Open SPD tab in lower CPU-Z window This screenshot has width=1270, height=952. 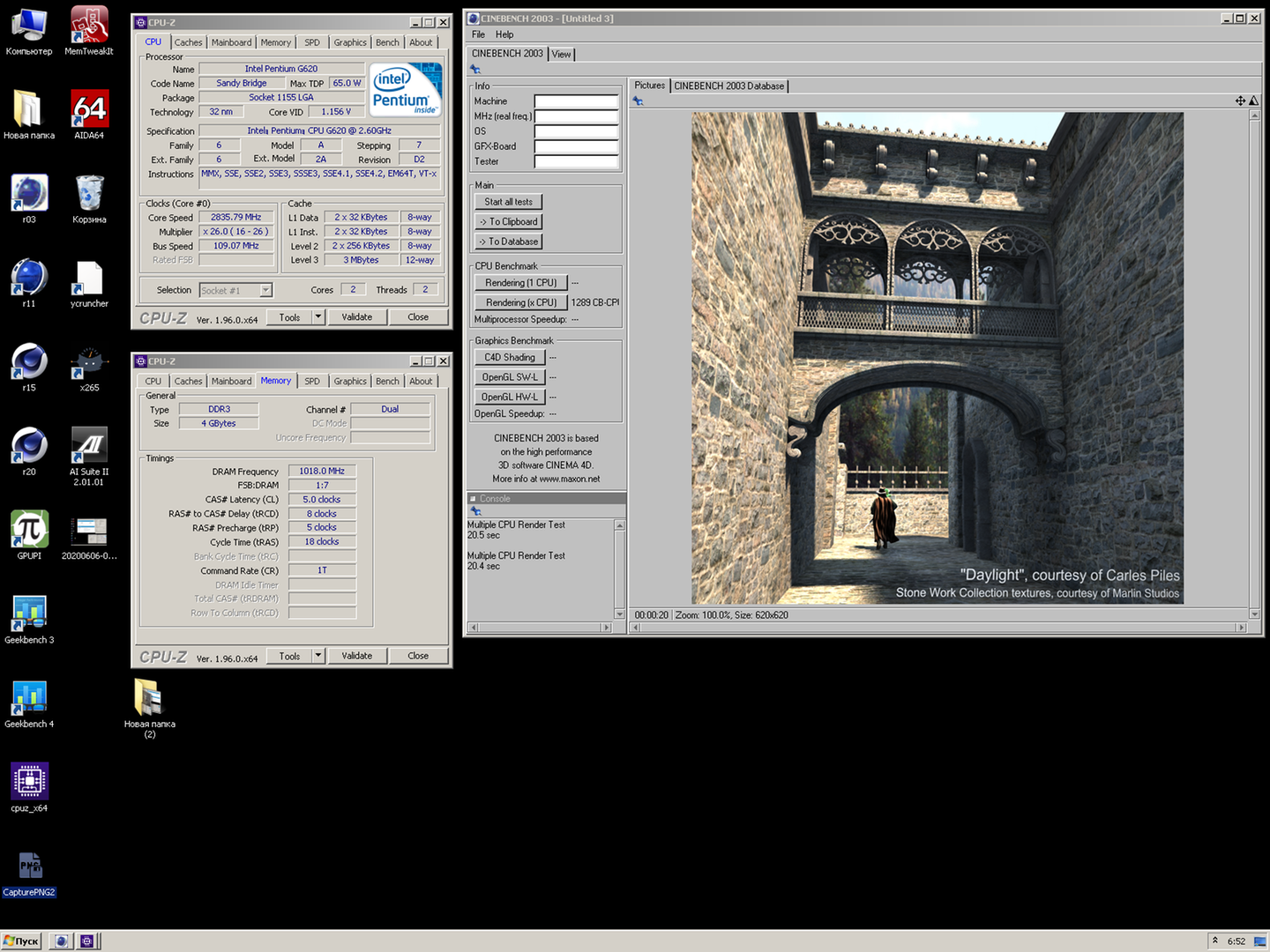pyautogui.click(x=312, y=382)
